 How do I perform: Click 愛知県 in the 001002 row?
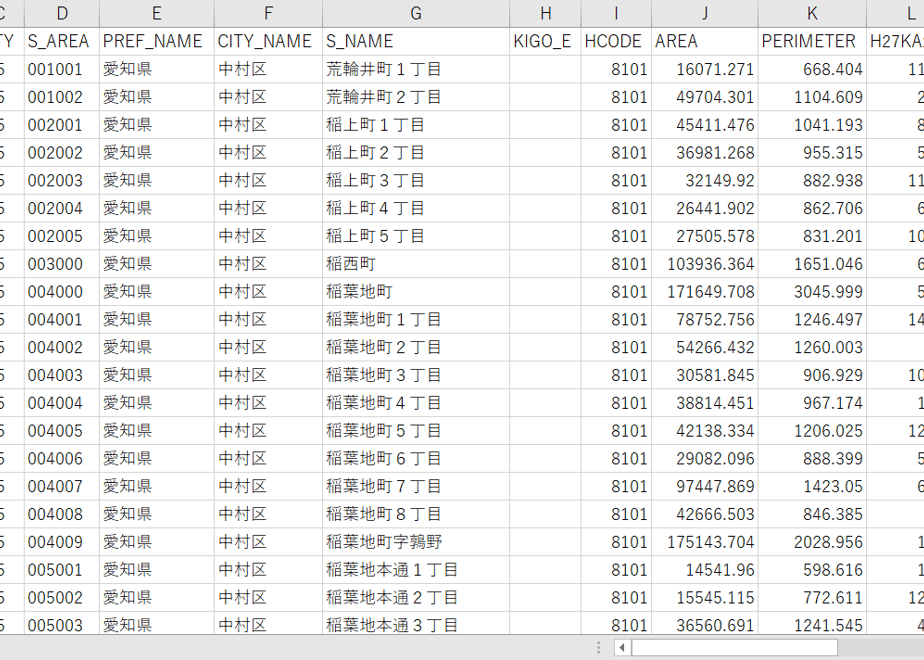pos(157,97)
